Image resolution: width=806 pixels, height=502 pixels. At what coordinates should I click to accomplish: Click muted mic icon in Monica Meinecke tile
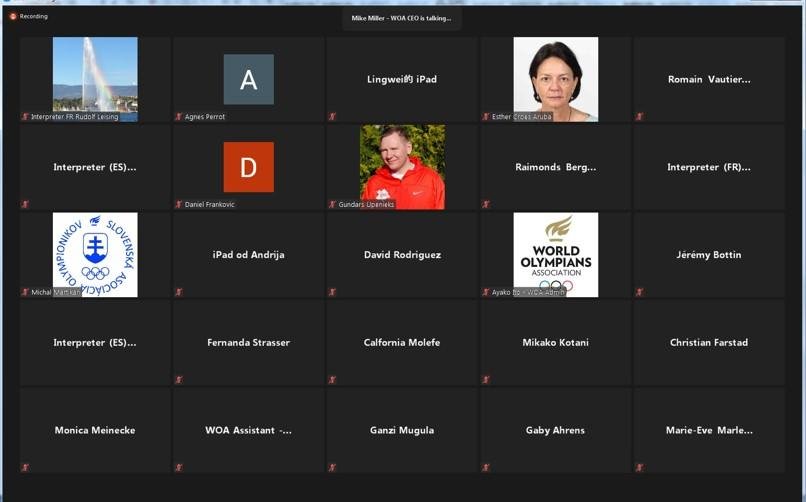[25, 467]
